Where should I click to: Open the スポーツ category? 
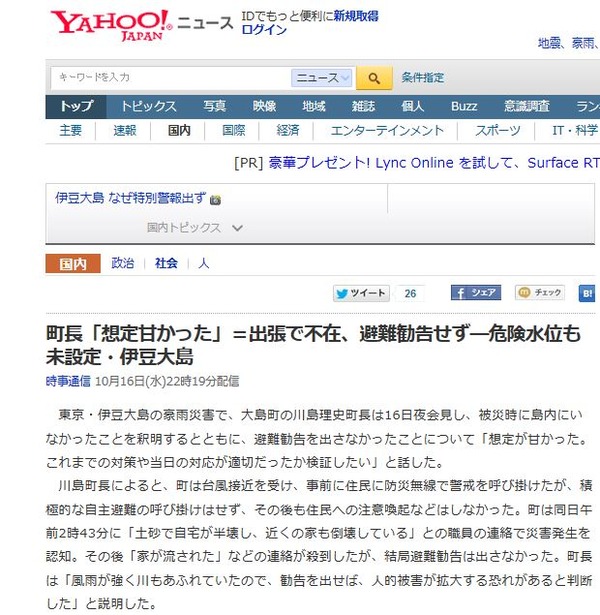tap(498, 130)
